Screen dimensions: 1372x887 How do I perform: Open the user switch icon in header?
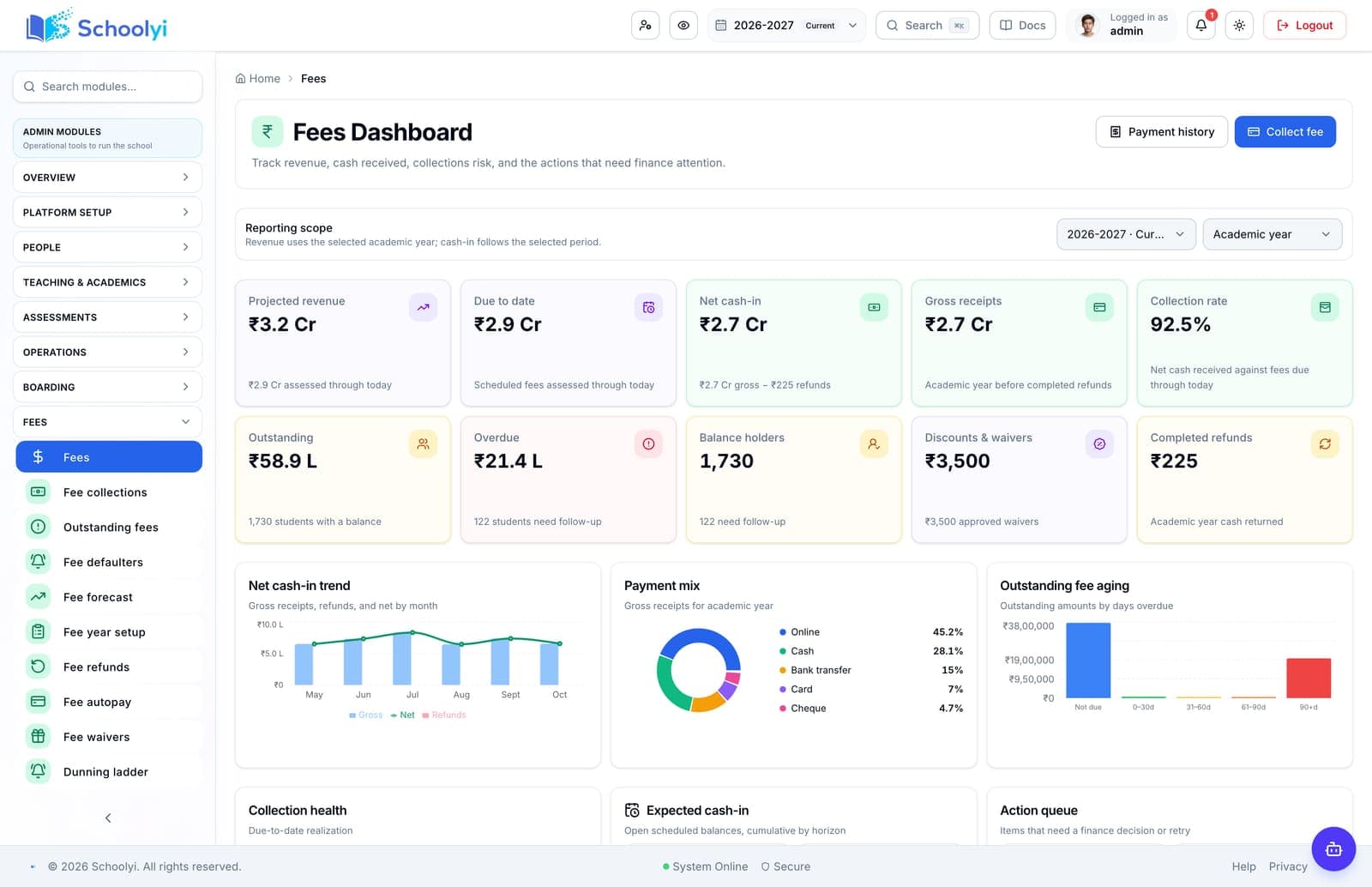point(645,26)
